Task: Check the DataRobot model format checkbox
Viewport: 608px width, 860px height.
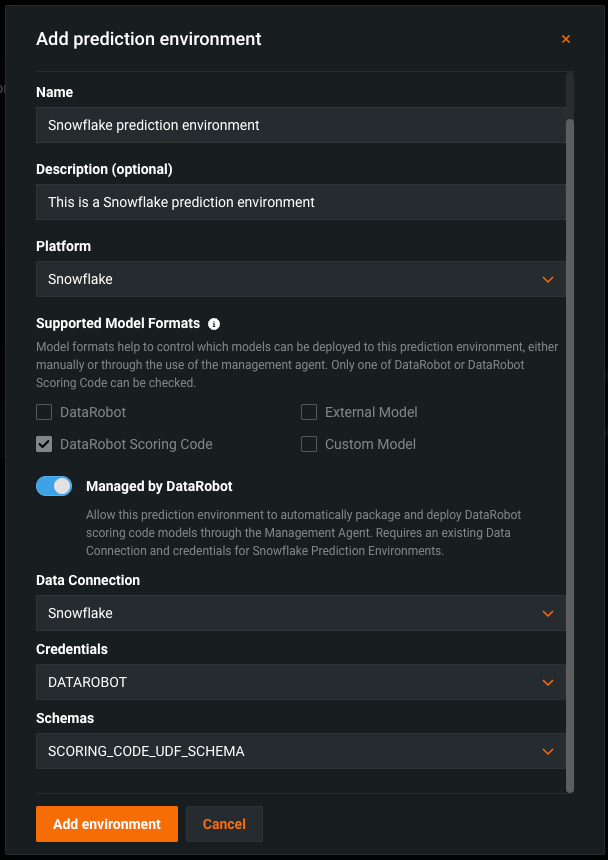Action: pyautogui.click(x=44, y=412)
